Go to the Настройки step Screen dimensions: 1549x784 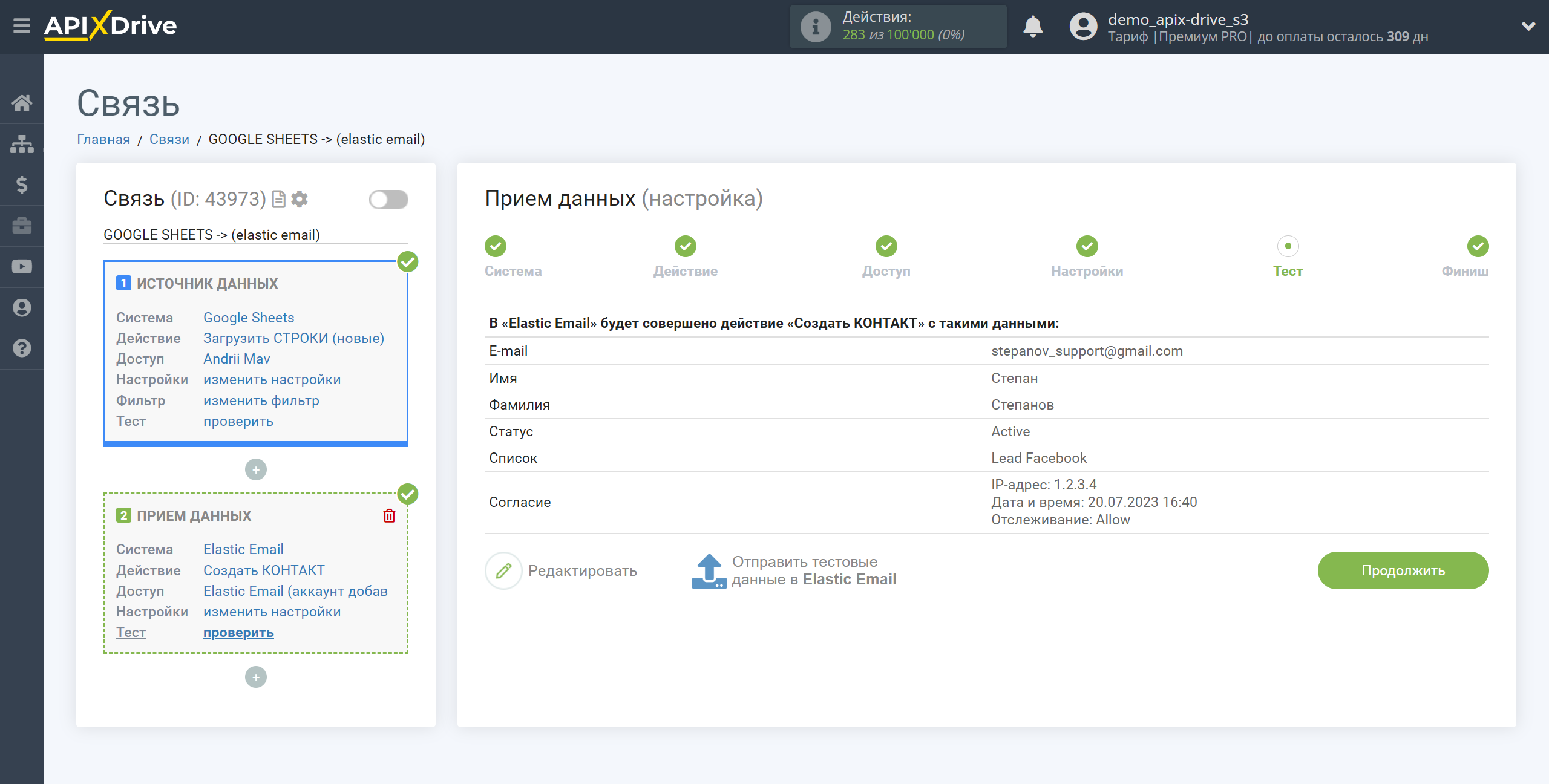1087,246
